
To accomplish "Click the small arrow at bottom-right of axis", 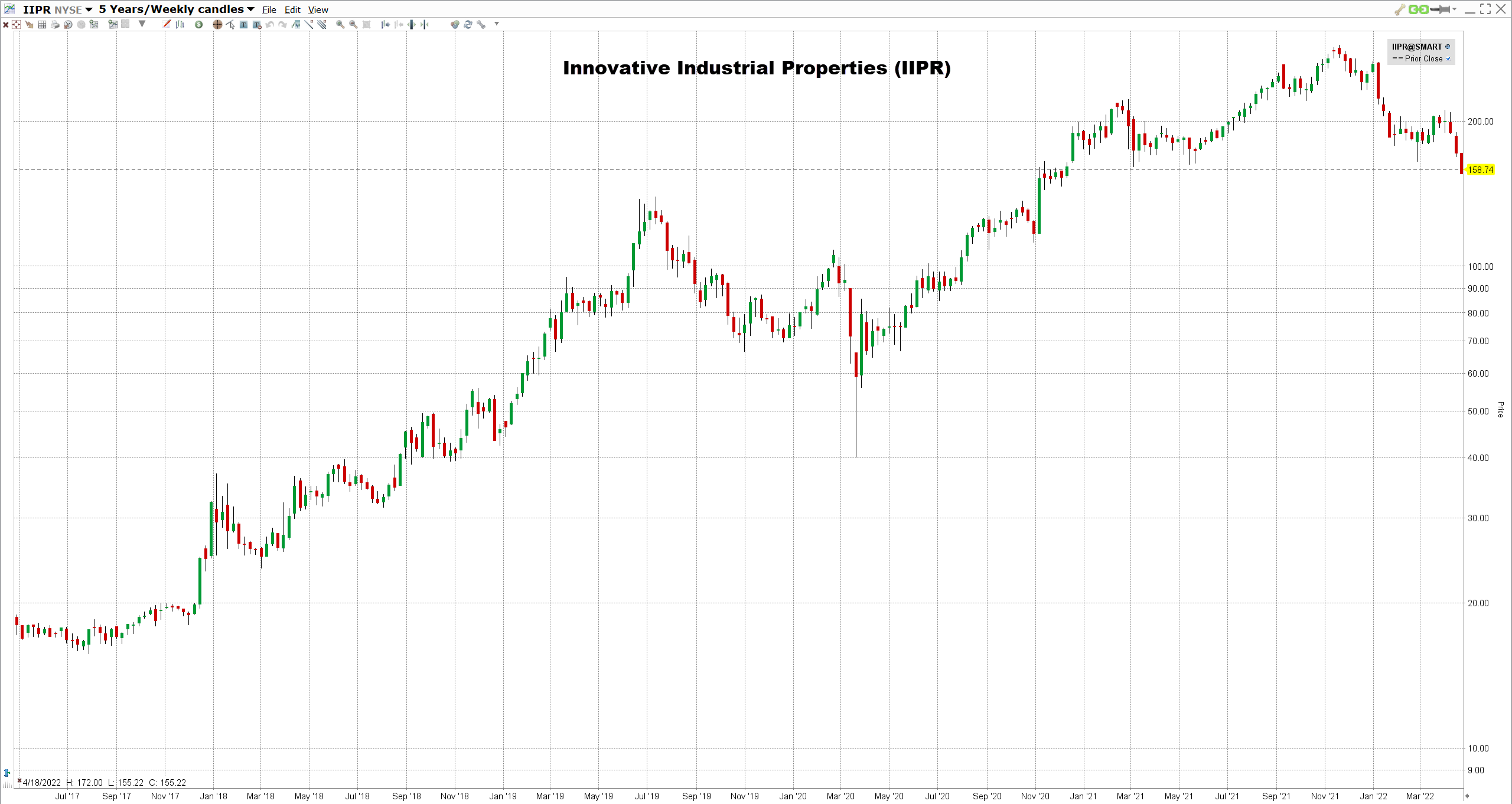I will [x=1467, y=796].
